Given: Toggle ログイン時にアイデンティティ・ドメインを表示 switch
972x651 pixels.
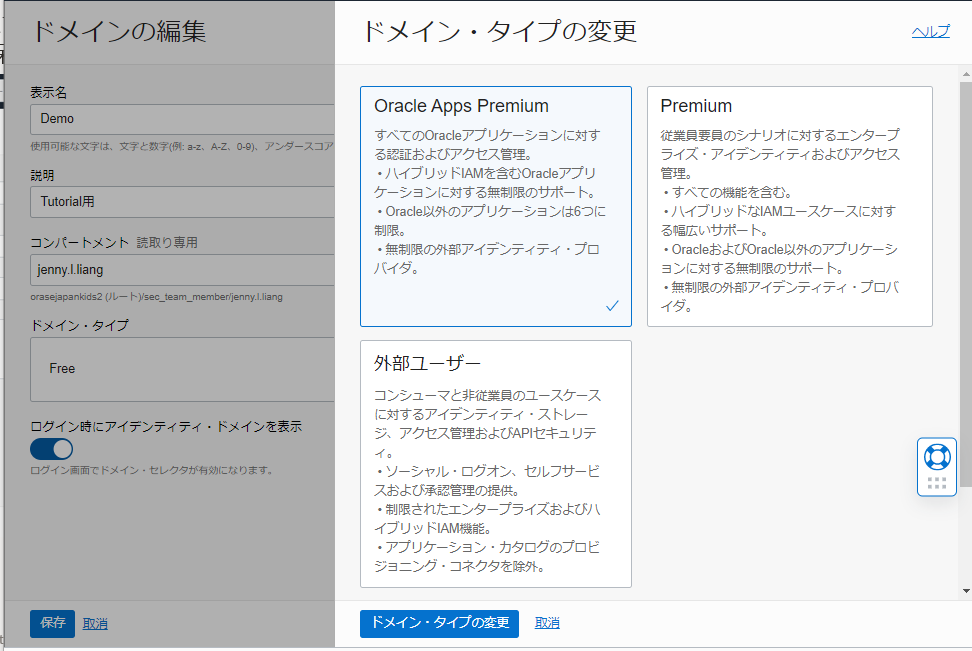Looking at the screenshot, I should click(52, 449).
